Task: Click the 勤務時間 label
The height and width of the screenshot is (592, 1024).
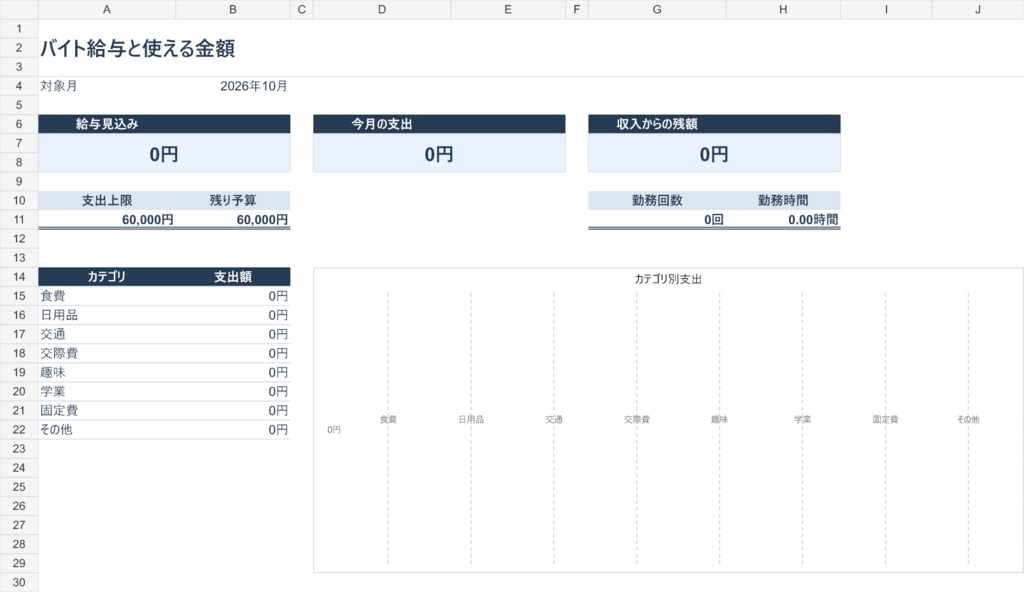Action: pyautogui.click(x=783, y=201)
